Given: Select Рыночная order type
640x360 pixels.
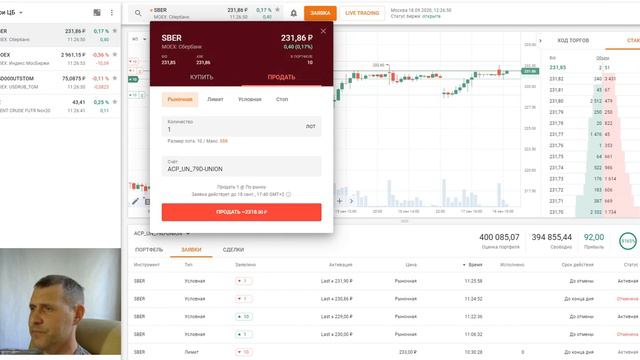Looking at the screenshot, I should 180,99.
